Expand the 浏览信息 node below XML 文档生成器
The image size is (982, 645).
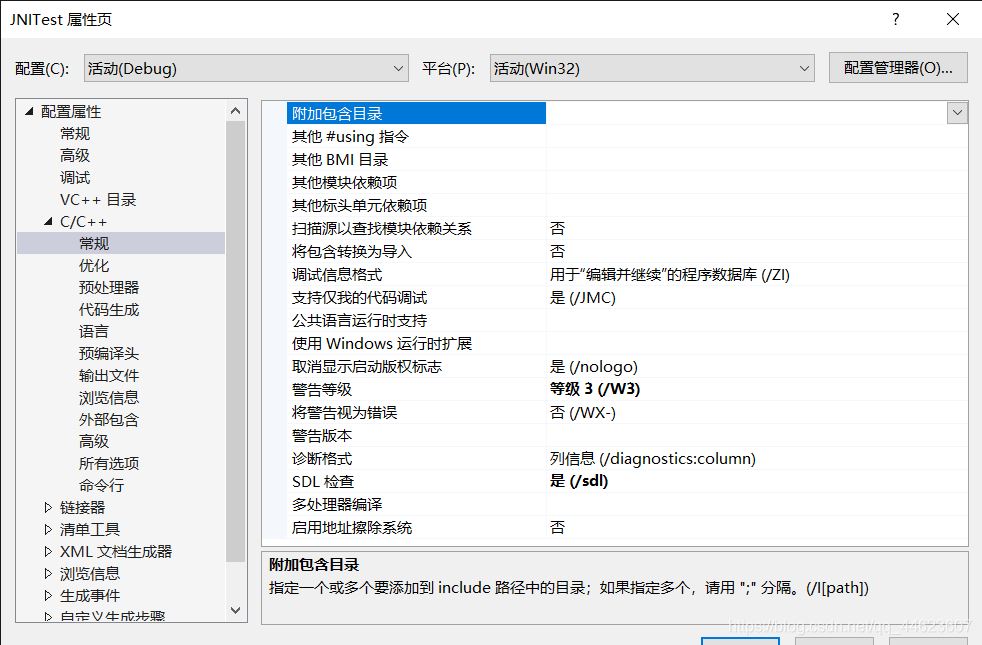(48, 573)
